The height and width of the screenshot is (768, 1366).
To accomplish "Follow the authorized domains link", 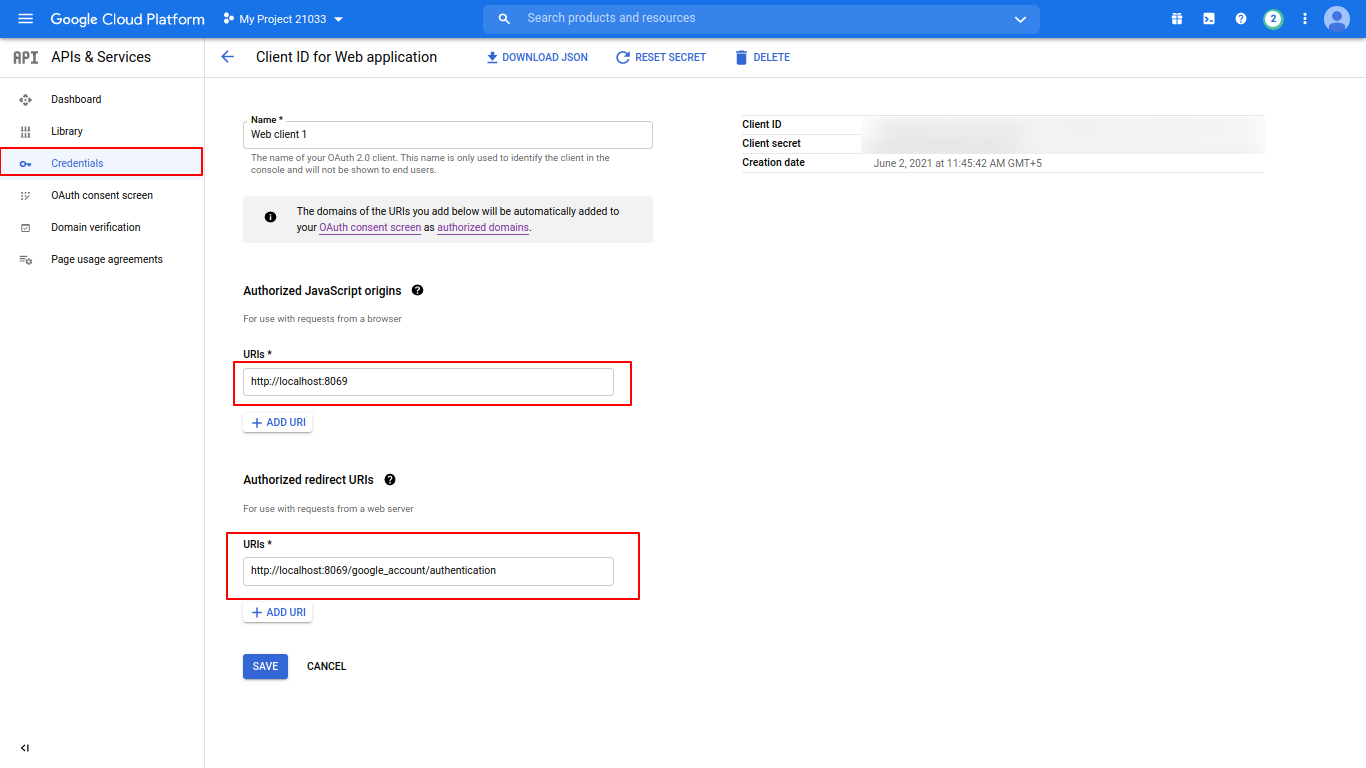I will (483, 228).
